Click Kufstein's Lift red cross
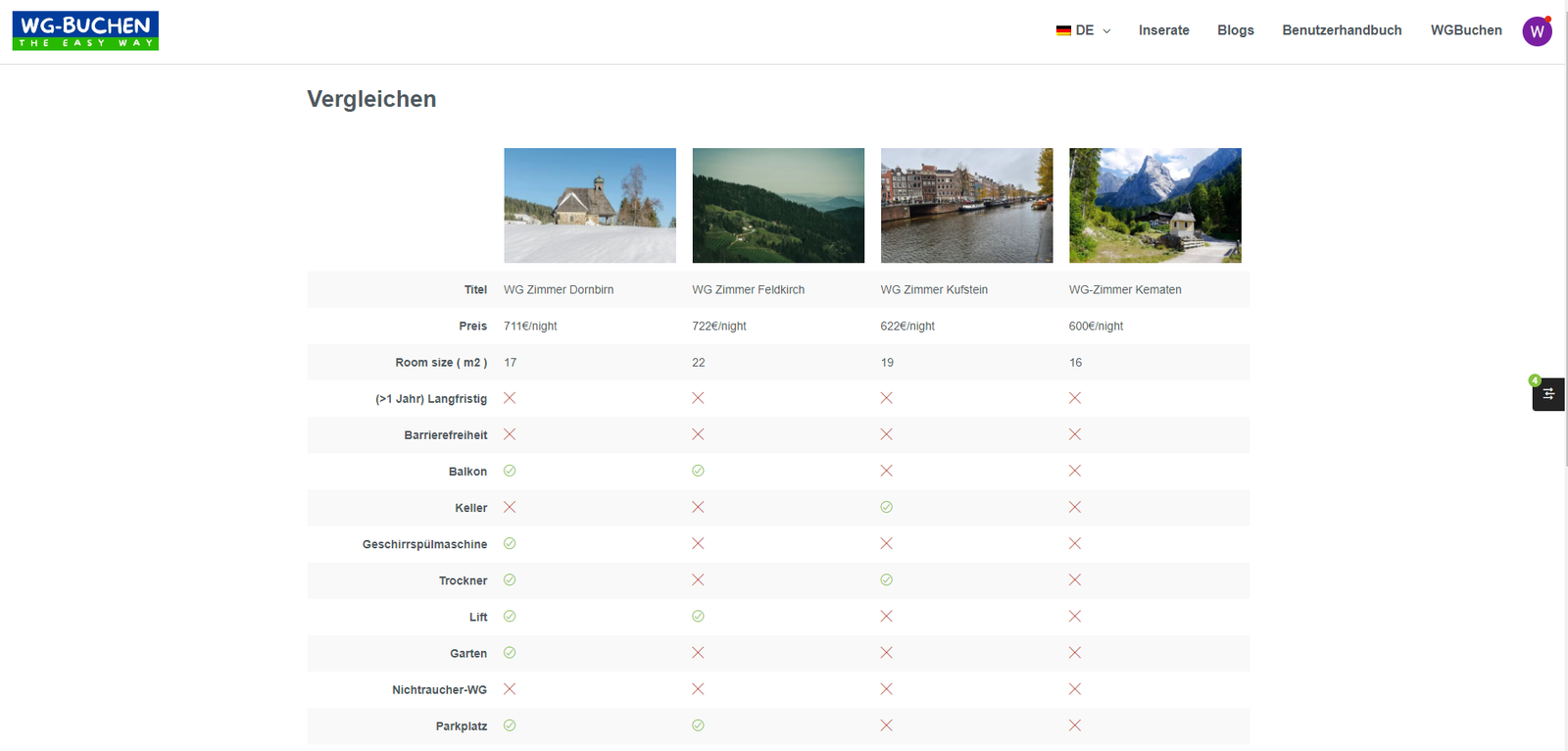This screenshot has width=1568, height=751. (886, 616)
